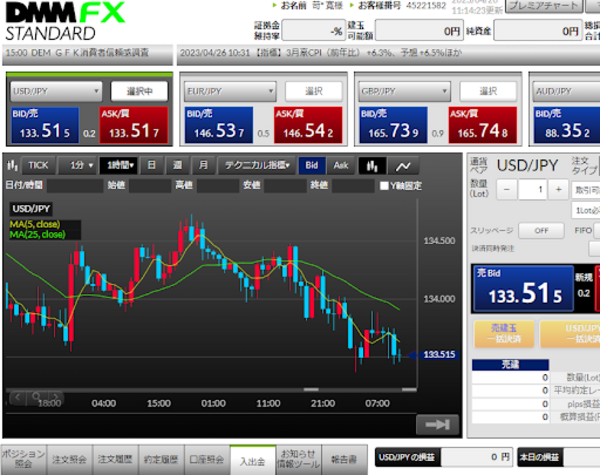600x475 pixels.
Task: Open the 入出金 tab
Action: click(253, 460)
